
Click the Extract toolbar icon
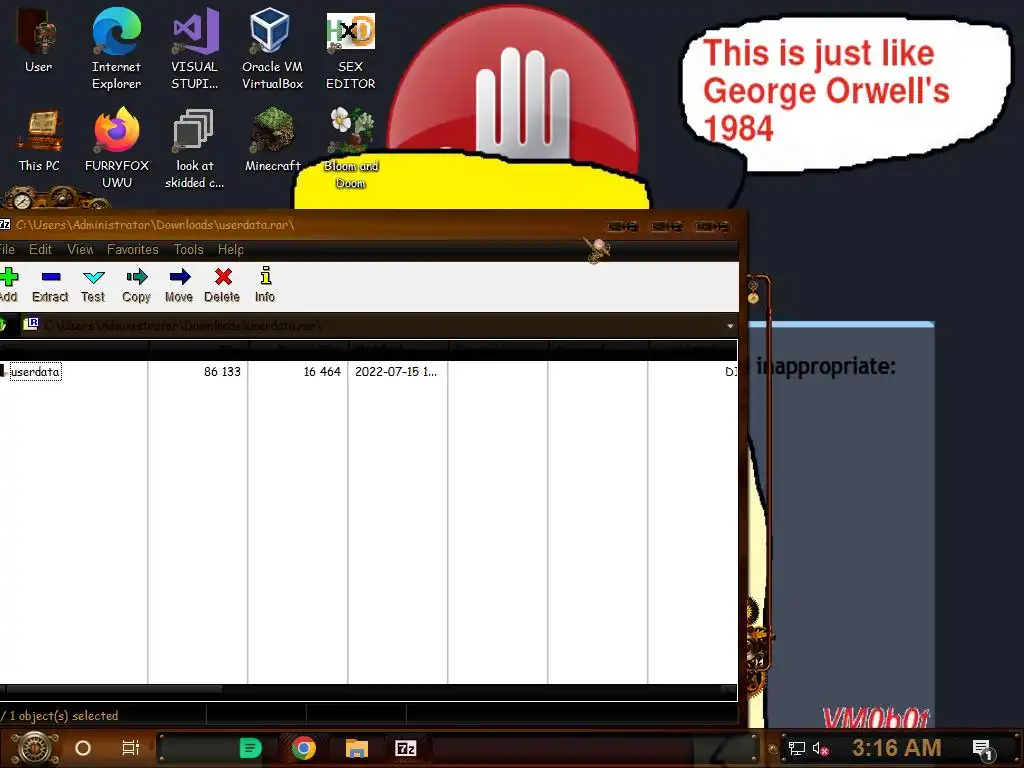coord(50,285)
